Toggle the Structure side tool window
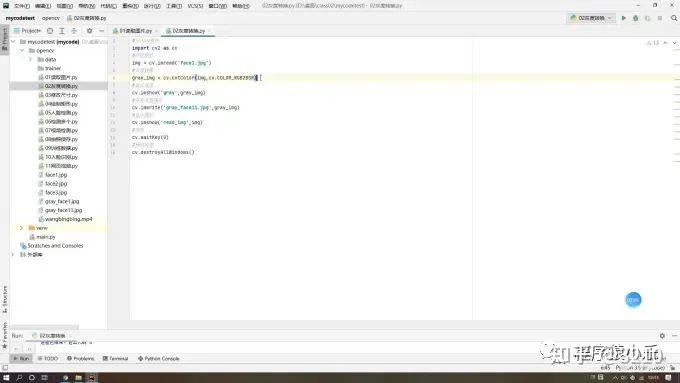The height and width of the screenshot is (383, 680). (4, 299)
